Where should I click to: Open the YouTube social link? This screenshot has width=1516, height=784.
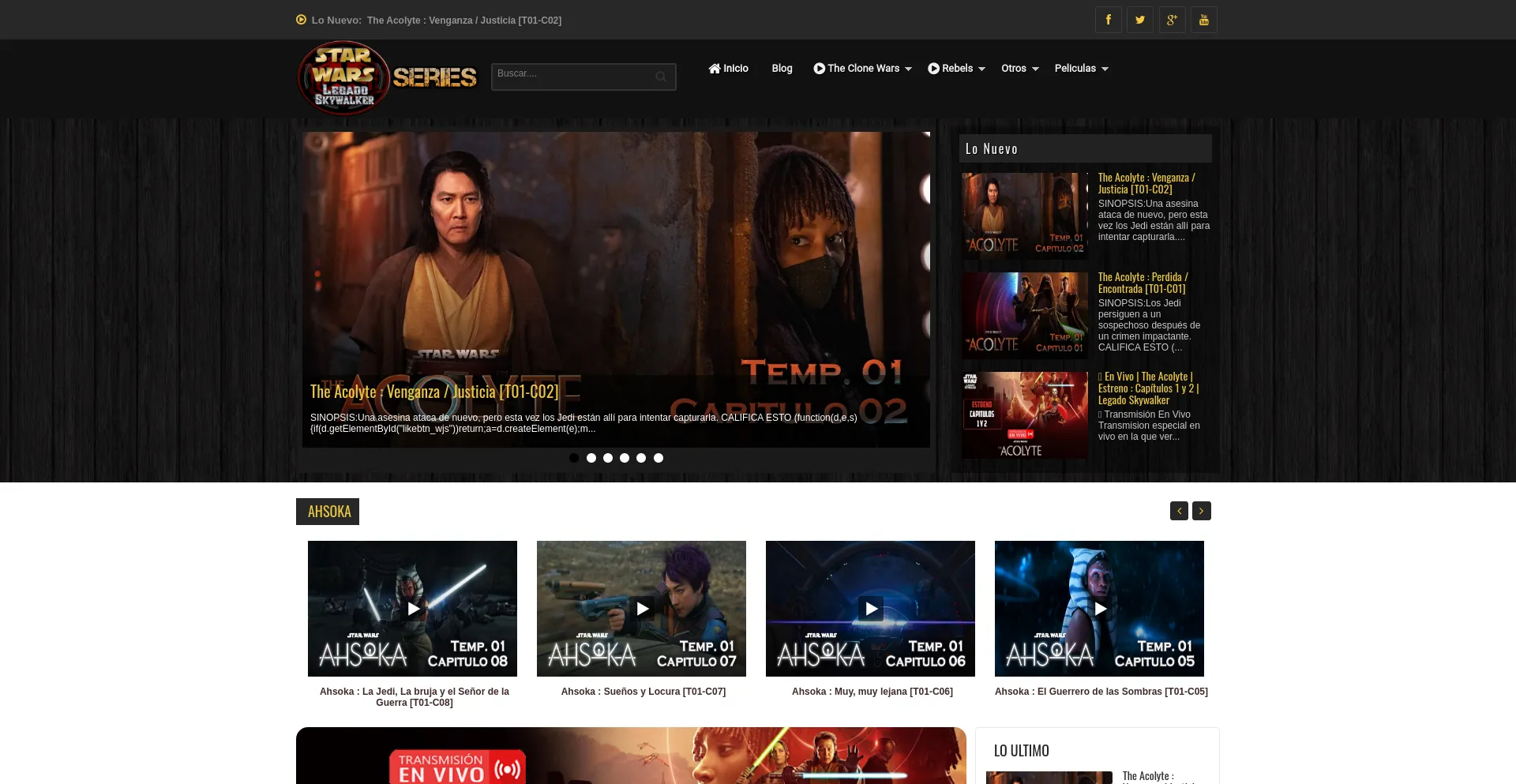point(1203,20)
